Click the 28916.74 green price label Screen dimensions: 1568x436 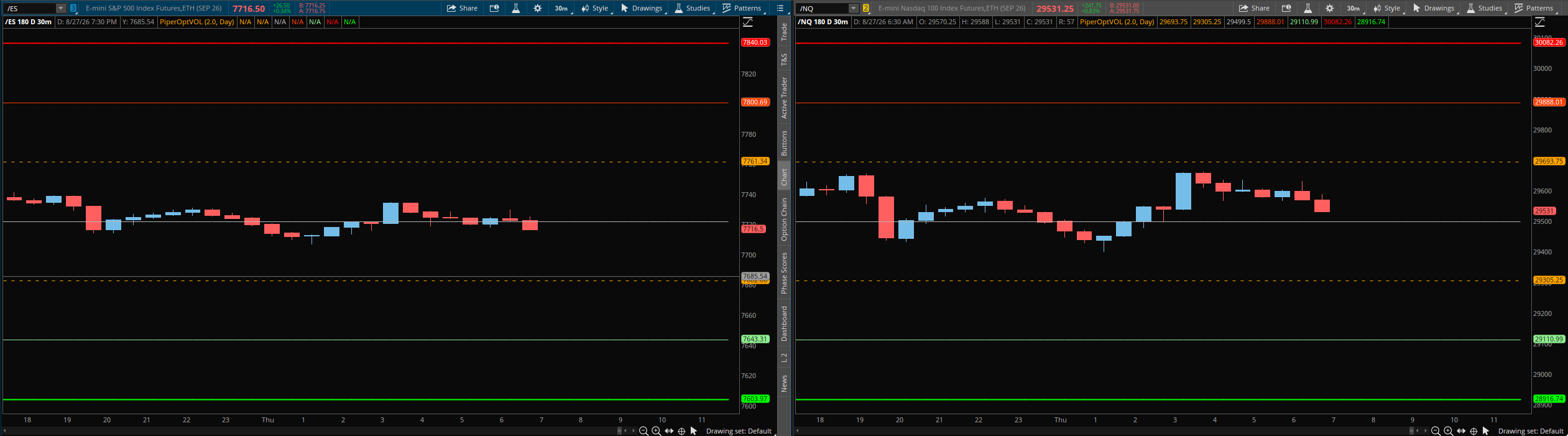pos(1548,399)
